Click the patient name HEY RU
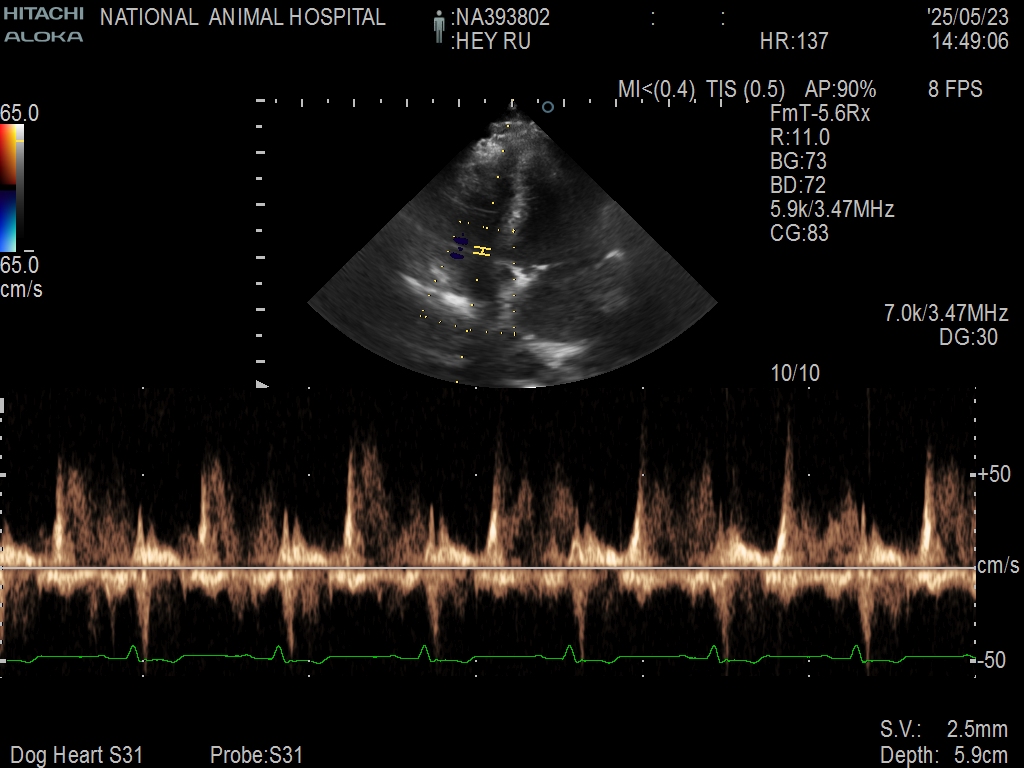 click(x=491, y=42)
